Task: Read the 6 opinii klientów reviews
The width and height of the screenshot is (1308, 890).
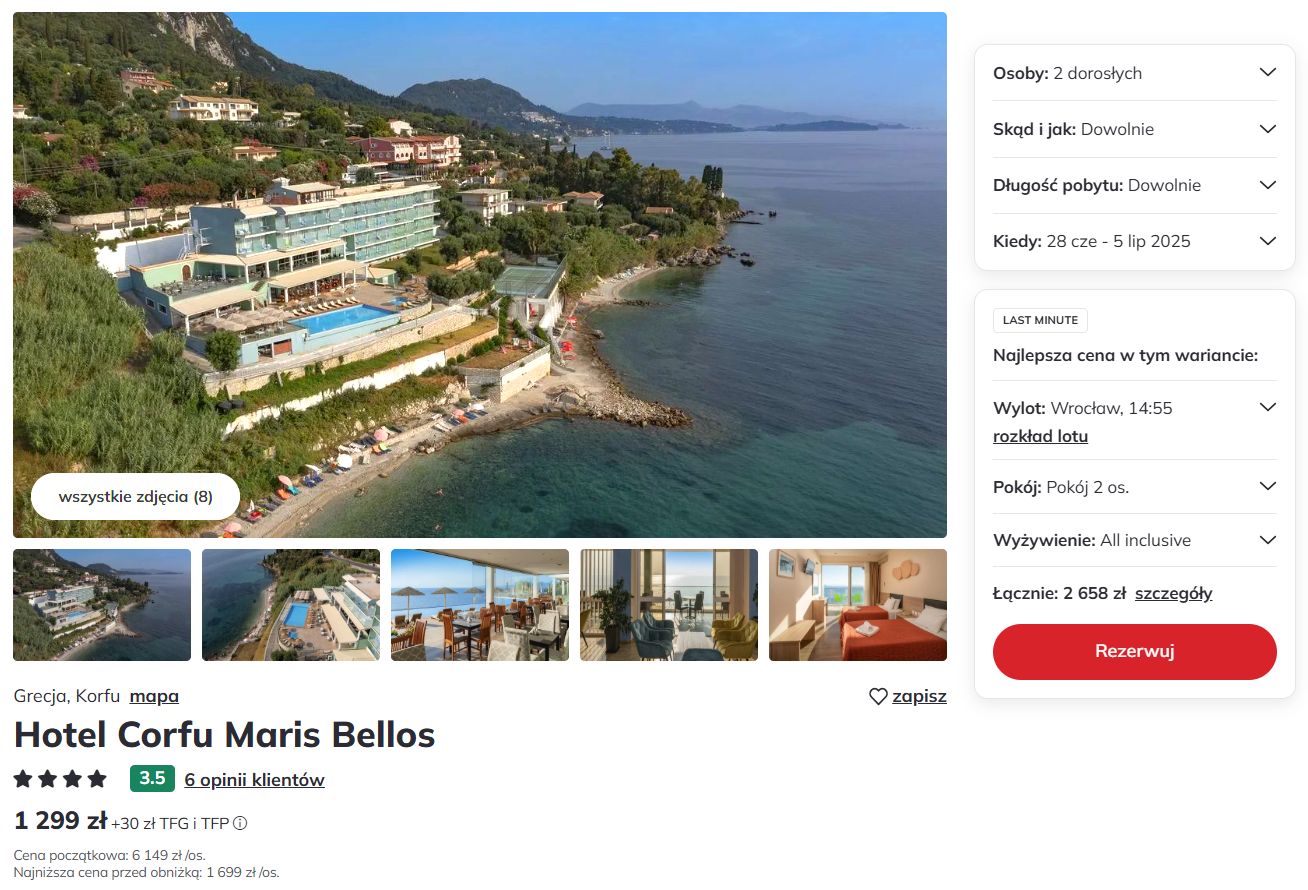Action: (255, 780)
